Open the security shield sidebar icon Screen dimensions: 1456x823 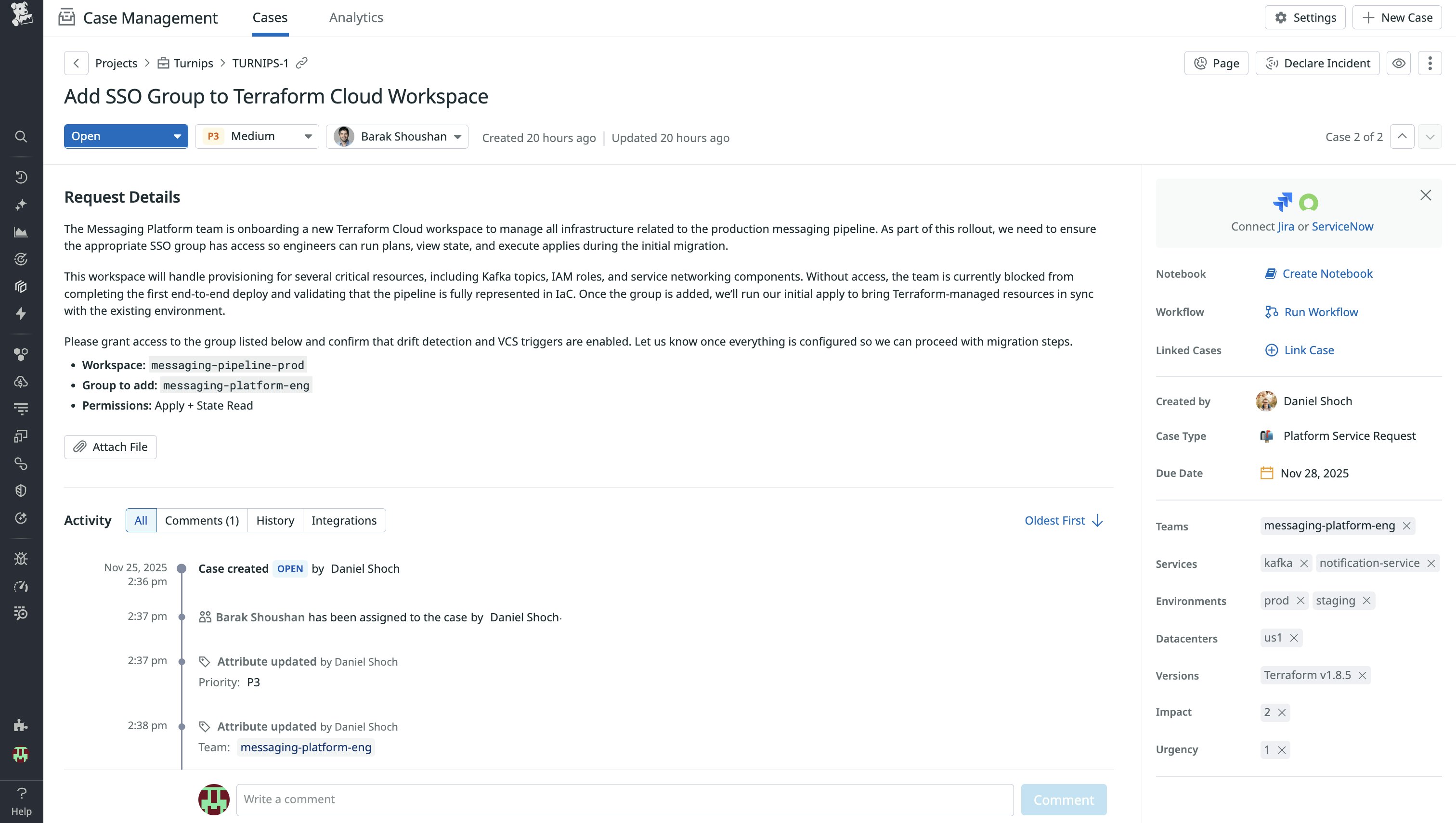tap(21, 490)
